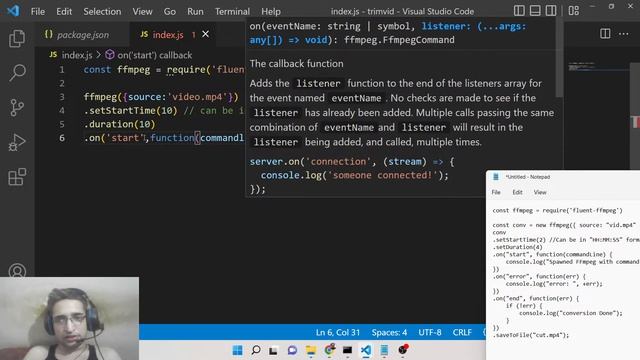Open the File menu in VS Code
The image size is (640, 360).
coord(38,11)
